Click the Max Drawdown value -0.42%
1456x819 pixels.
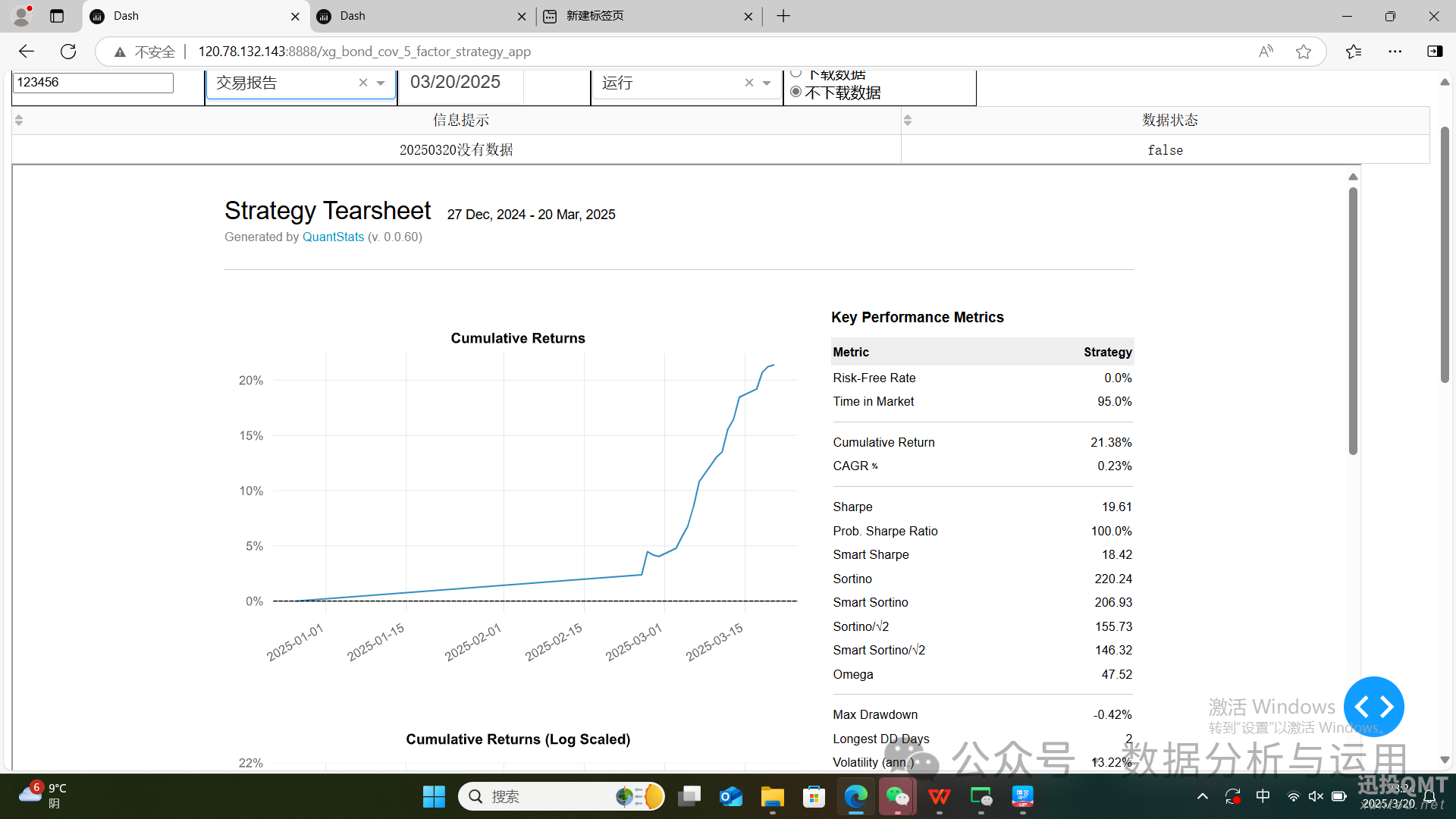pyautogui.click(x=1112, y=714)
